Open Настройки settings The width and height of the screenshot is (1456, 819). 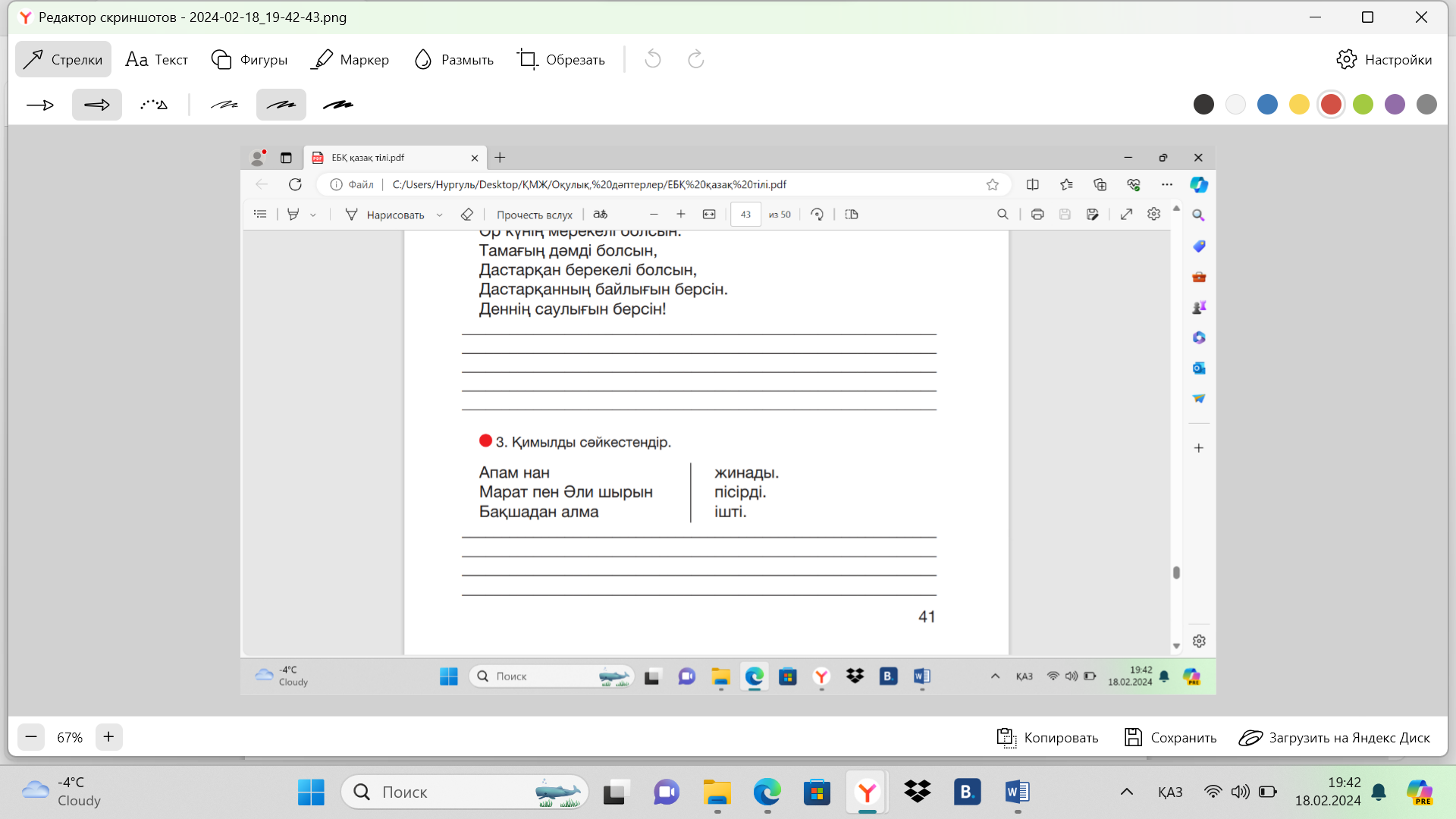[x=1384, y=59]
